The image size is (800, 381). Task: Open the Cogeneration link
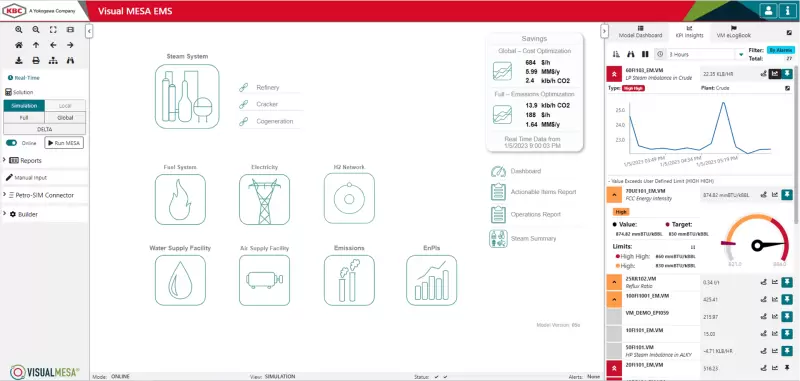coord(274,121)
